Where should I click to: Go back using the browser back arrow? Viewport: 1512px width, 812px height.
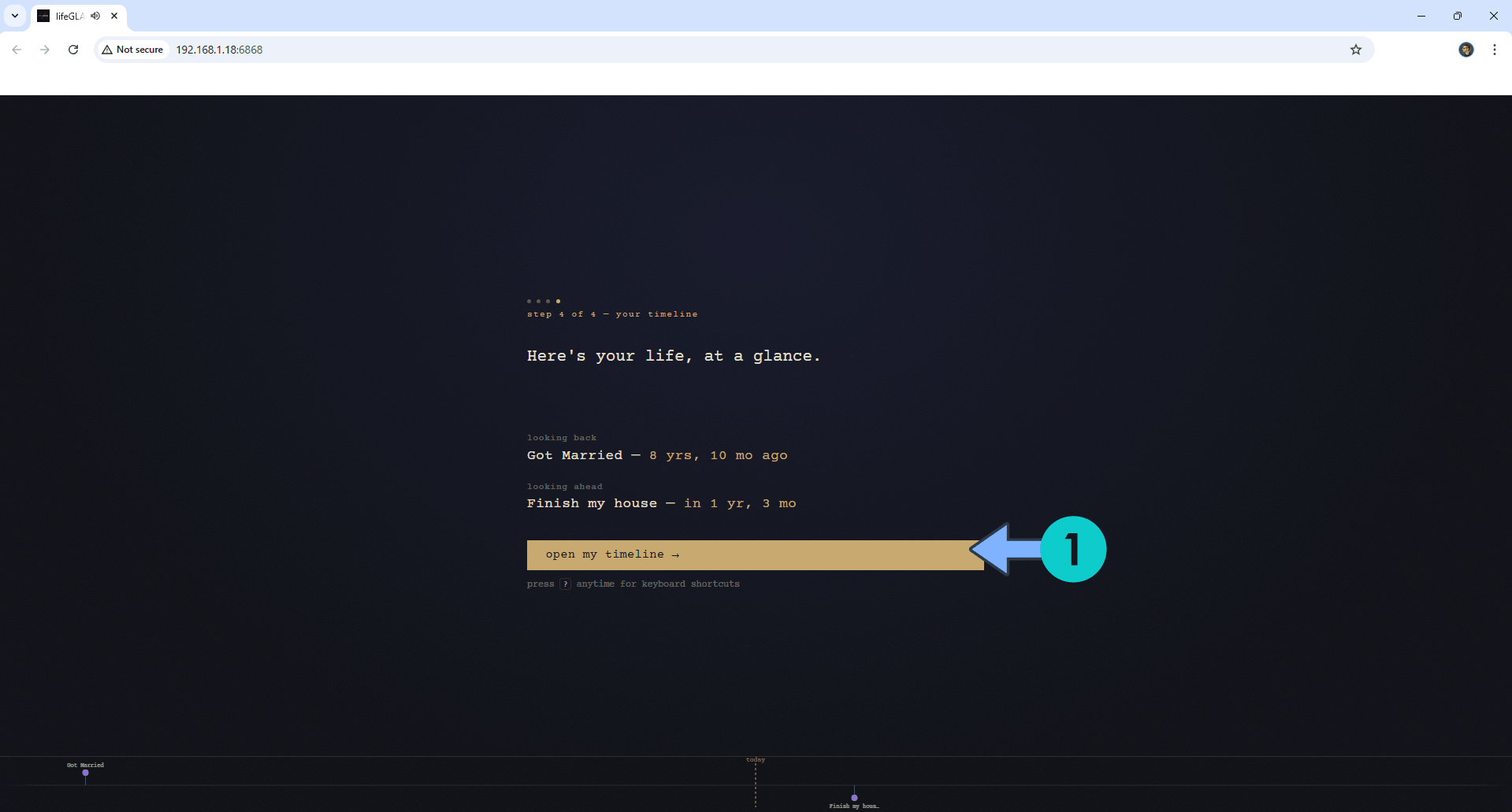(x=17, y=50)
